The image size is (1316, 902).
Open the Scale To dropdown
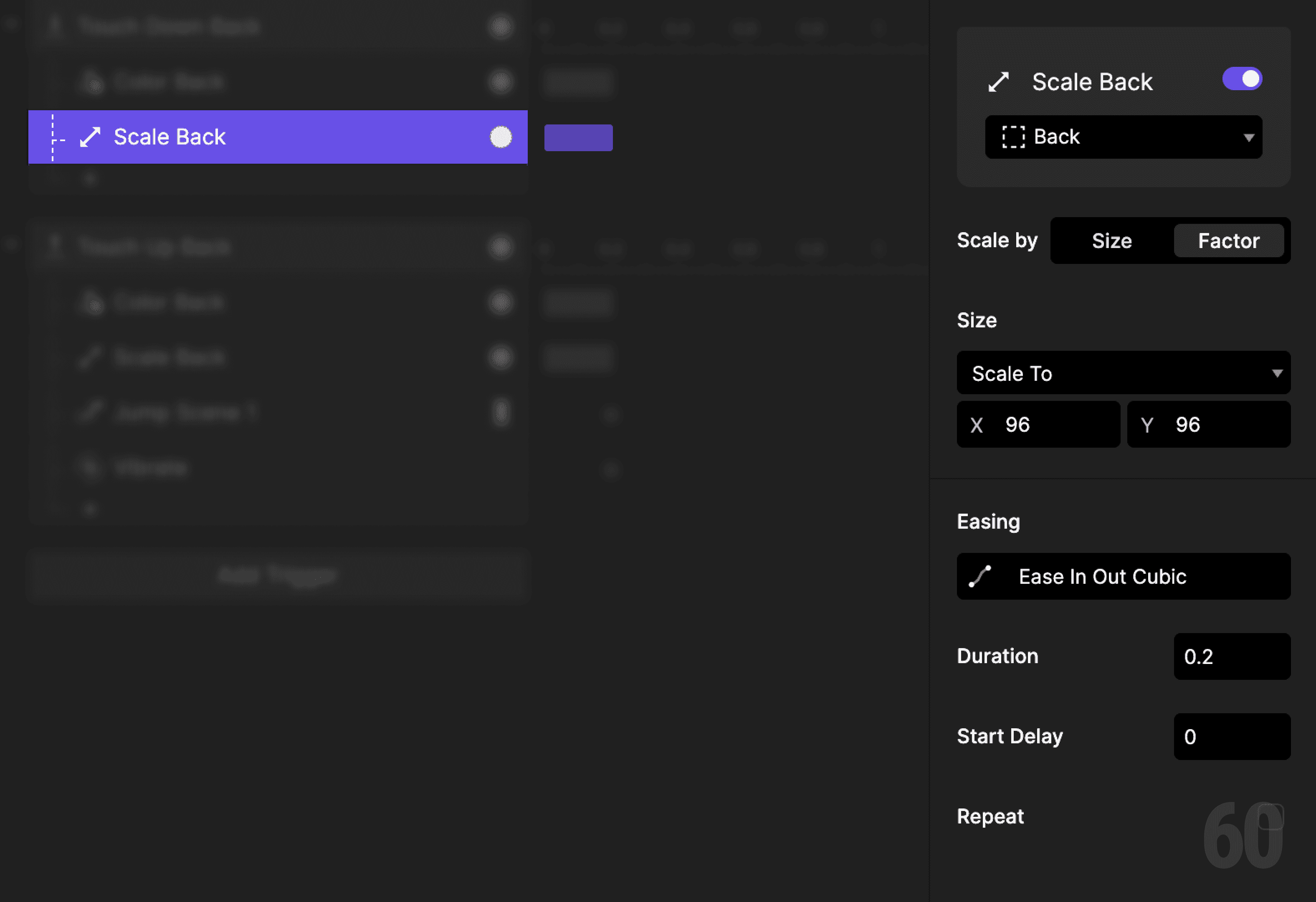tap(1124, 372)
